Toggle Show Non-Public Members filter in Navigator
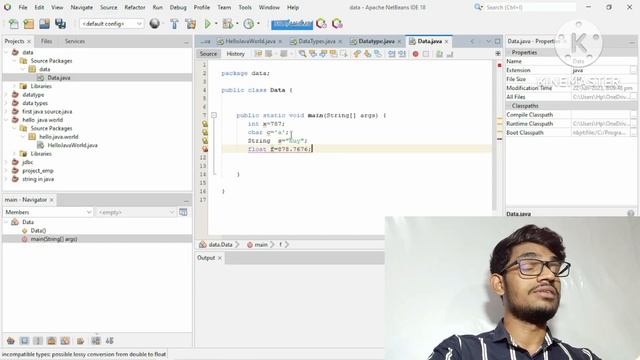This screenshot has height=360, width=640. tap(51, 341)
